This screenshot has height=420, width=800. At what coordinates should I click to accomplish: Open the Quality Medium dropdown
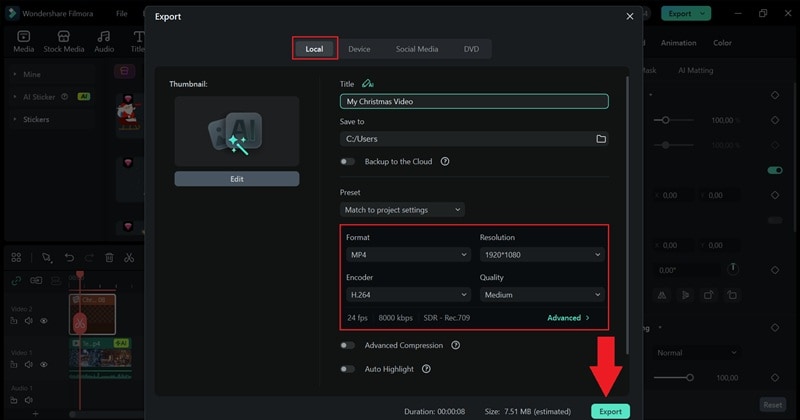pyautogui.click(x=542, y=294)
